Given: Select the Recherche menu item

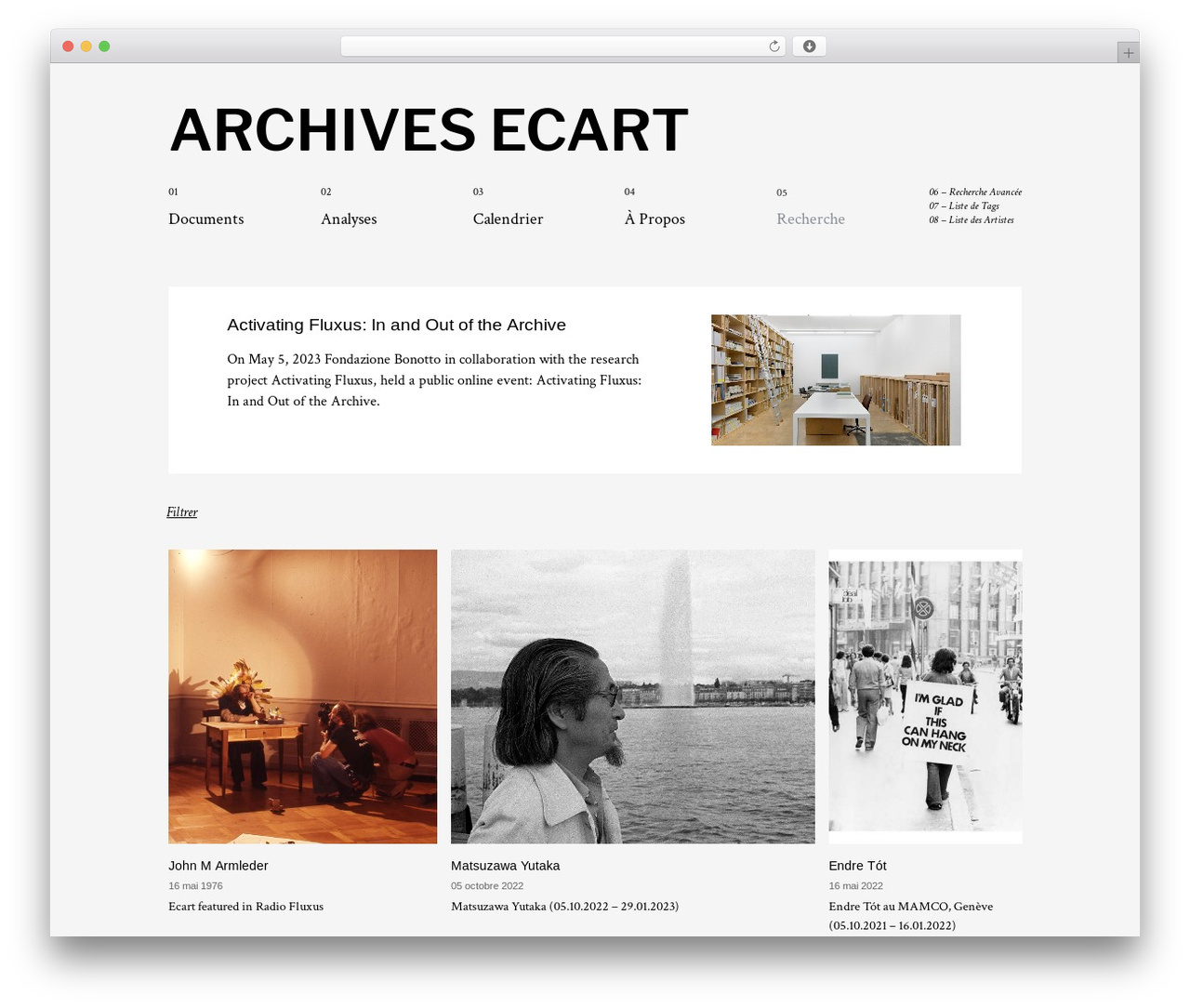Looking at the screenshot, I should pyautogui.click(x=811, y=219).
